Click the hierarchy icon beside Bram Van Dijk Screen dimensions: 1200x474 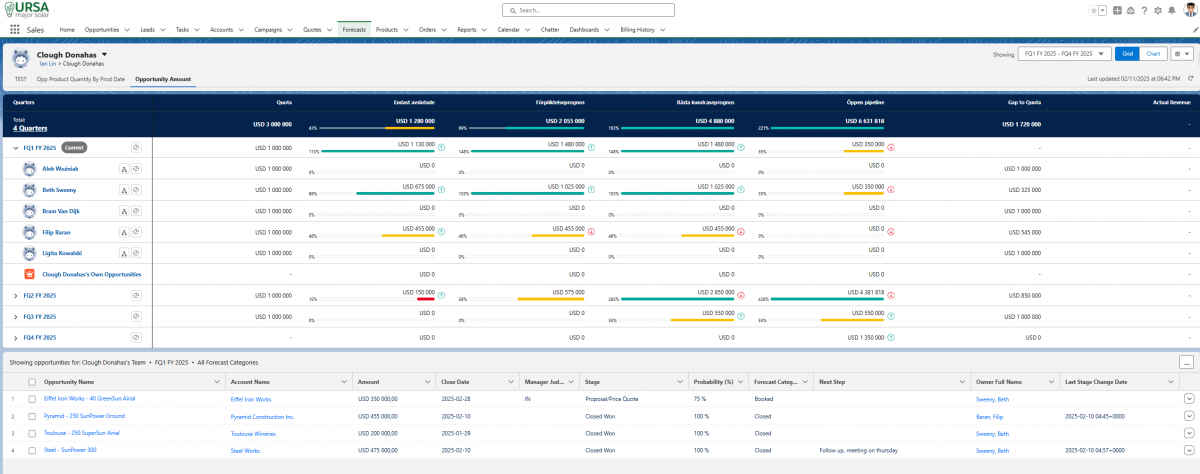tap(124, 212)
